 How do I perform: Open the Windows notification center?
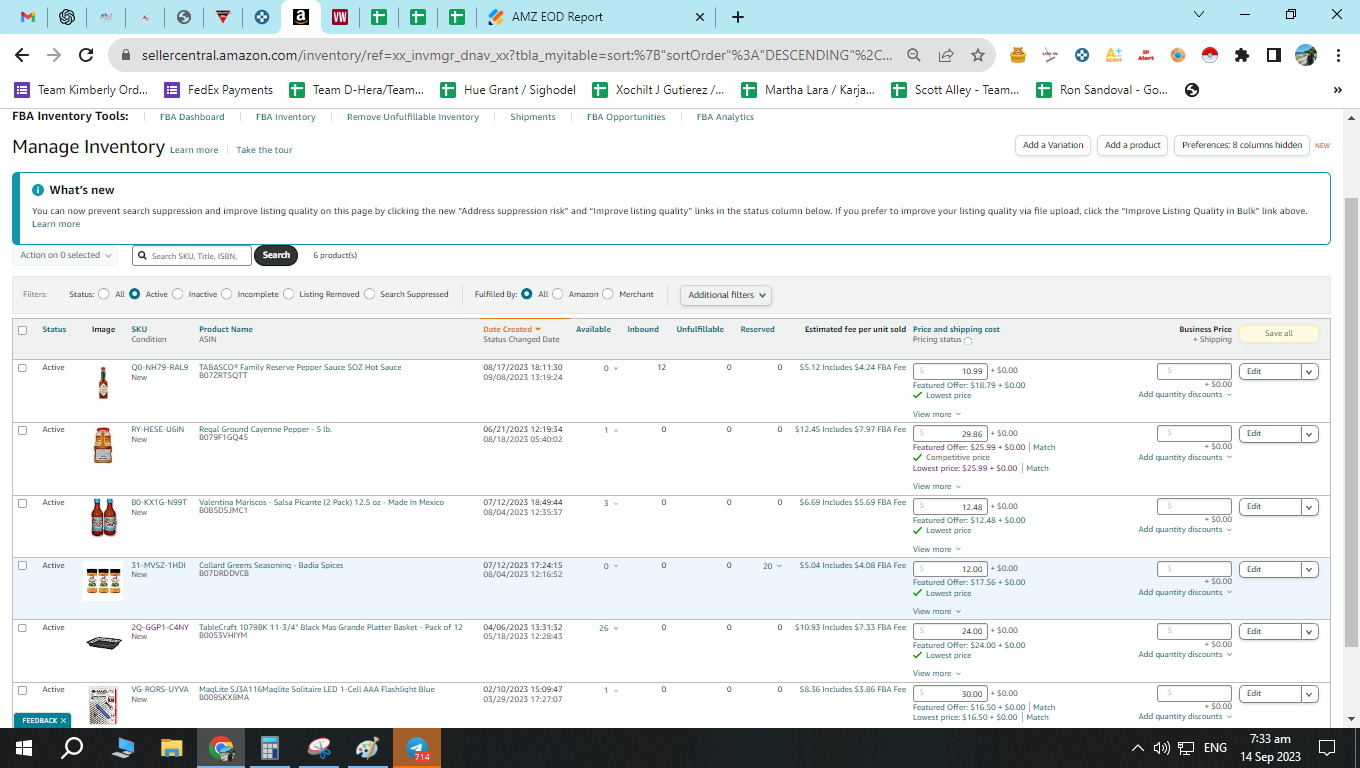[x=1327, y=748]
